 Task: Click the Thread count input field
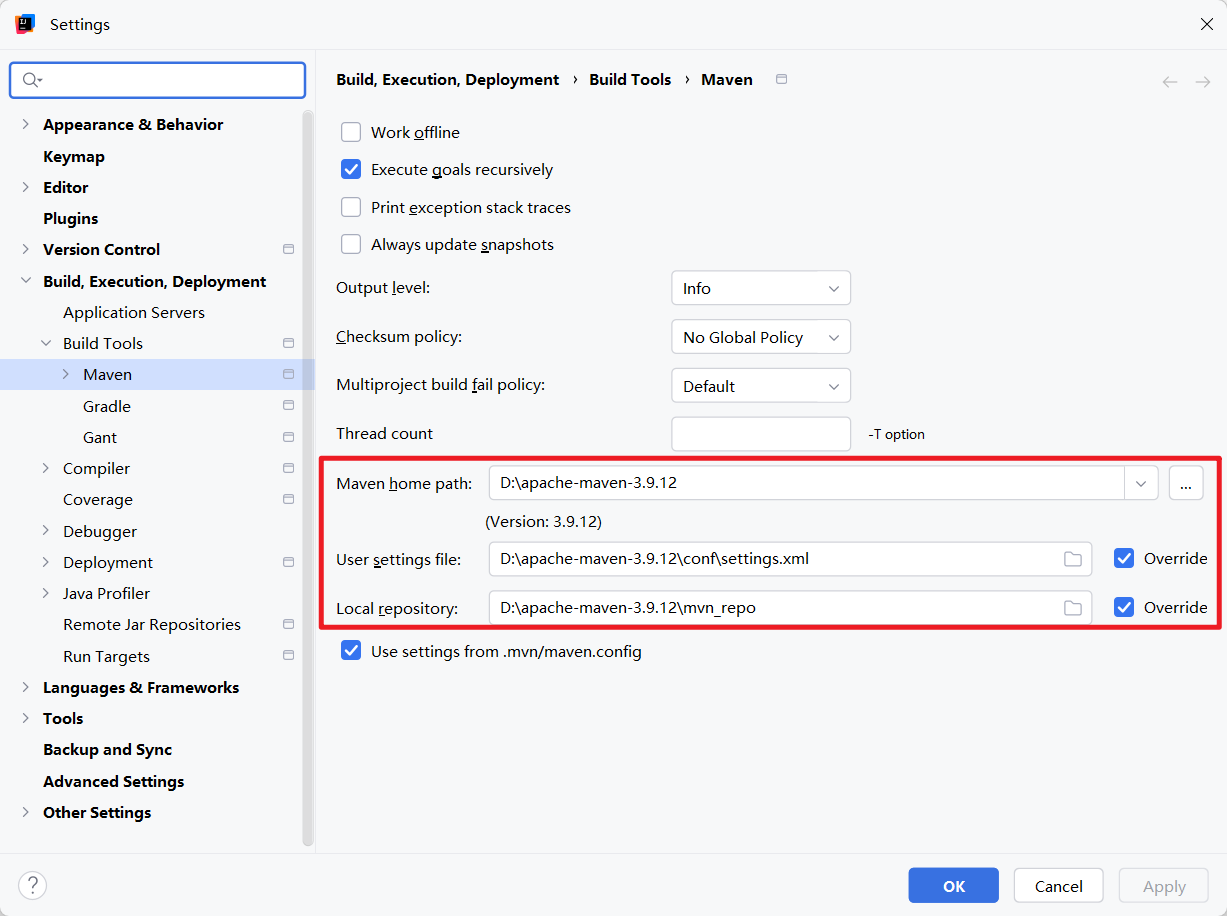pyautogui.click(x=761, y=434)
